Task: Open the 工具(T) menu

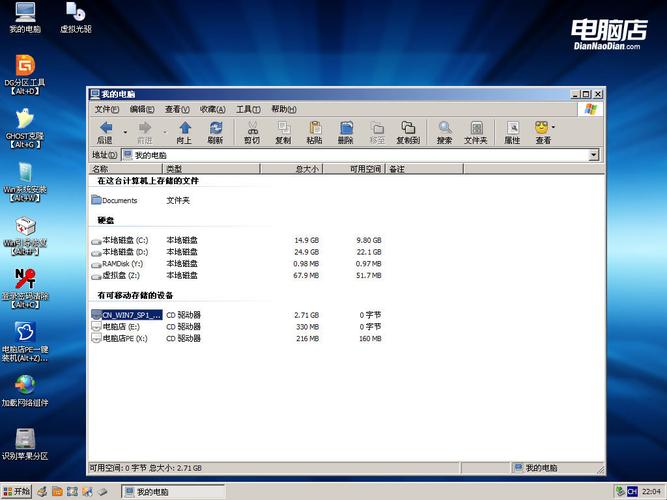Action: tap(248, 109)
